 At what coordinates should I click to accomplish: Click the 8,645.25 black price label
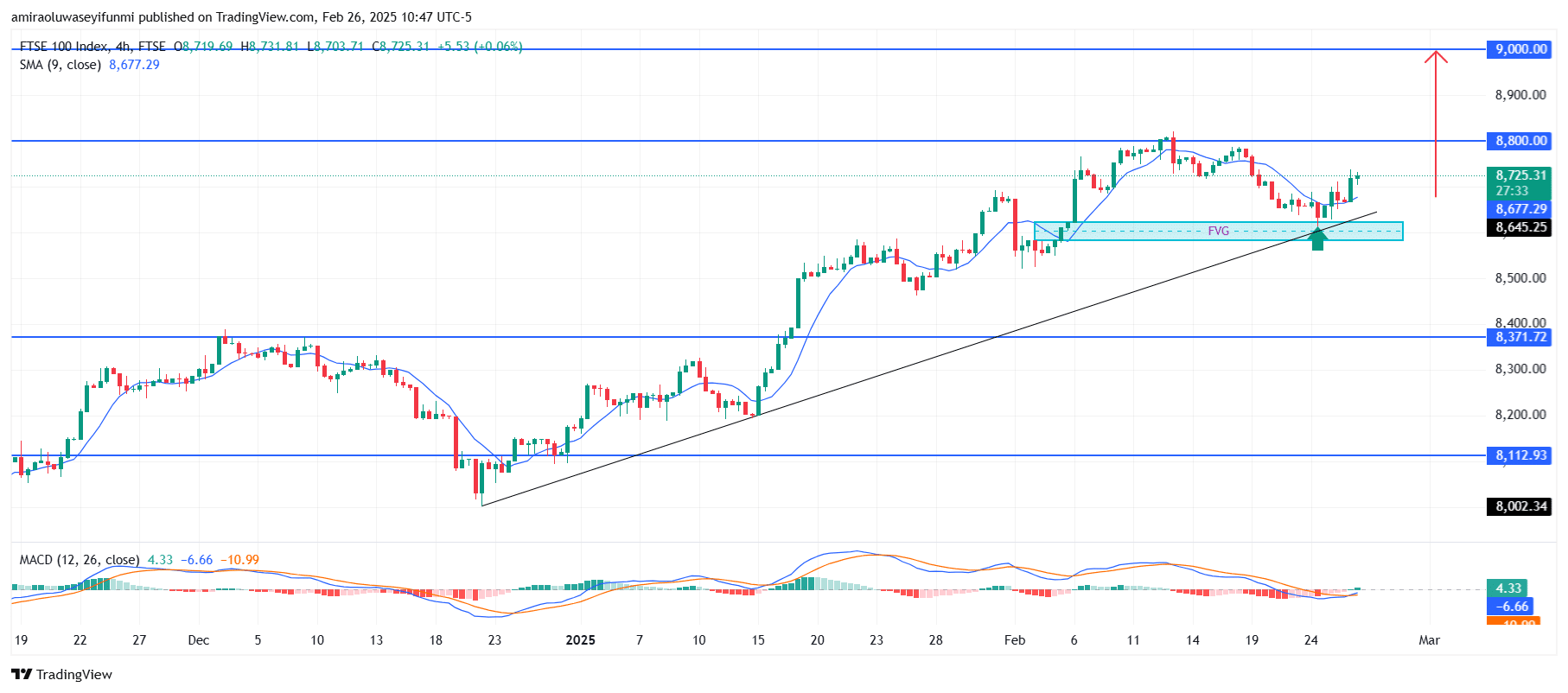[x=1520, y=227]
